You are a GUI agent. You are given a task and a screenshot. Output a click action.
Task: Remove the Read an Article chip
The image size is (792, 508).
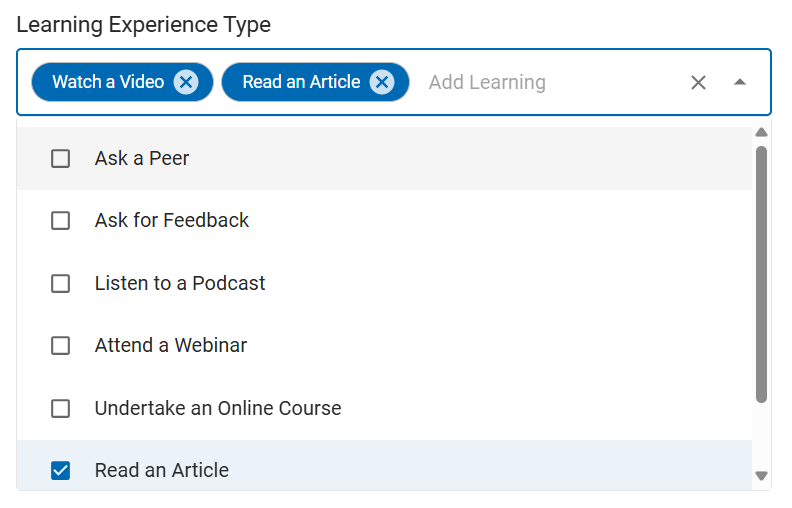381,82
